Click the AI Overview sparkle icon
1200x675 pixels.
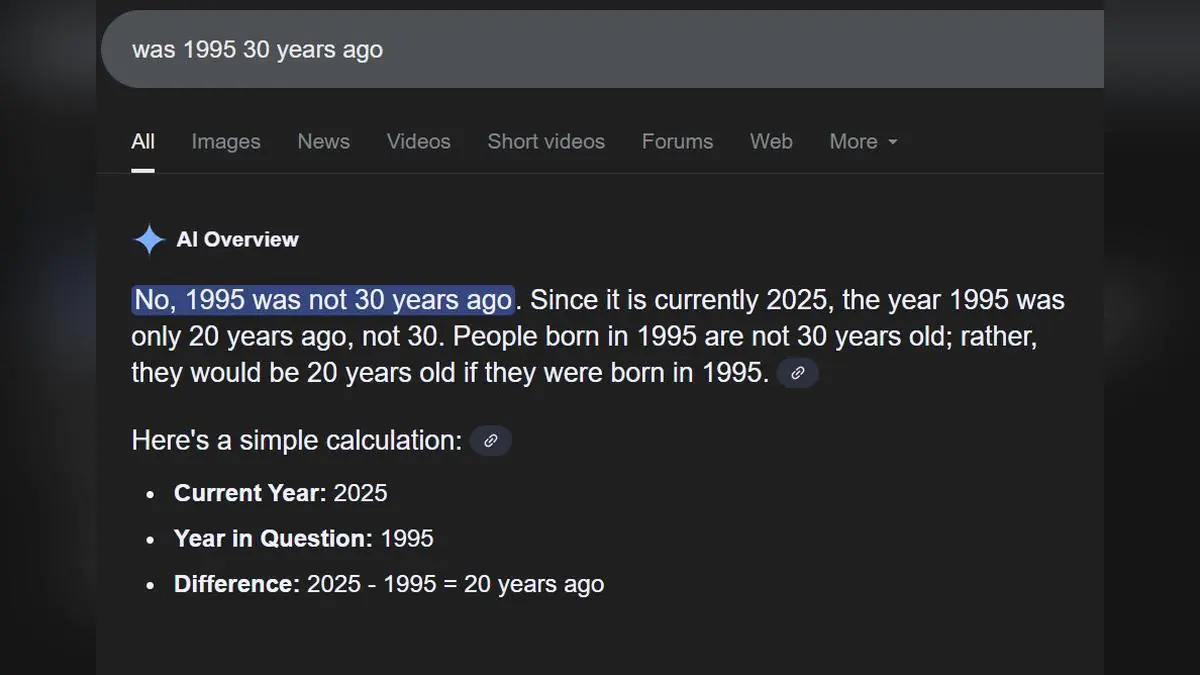[149, 240]
